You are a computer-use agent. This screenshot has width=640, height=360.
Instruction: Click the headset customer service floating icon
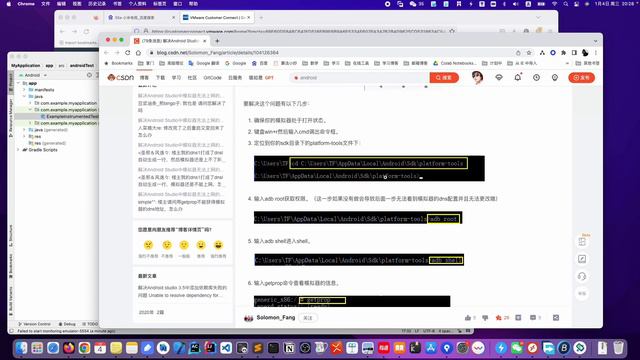[x=582, y=276]
